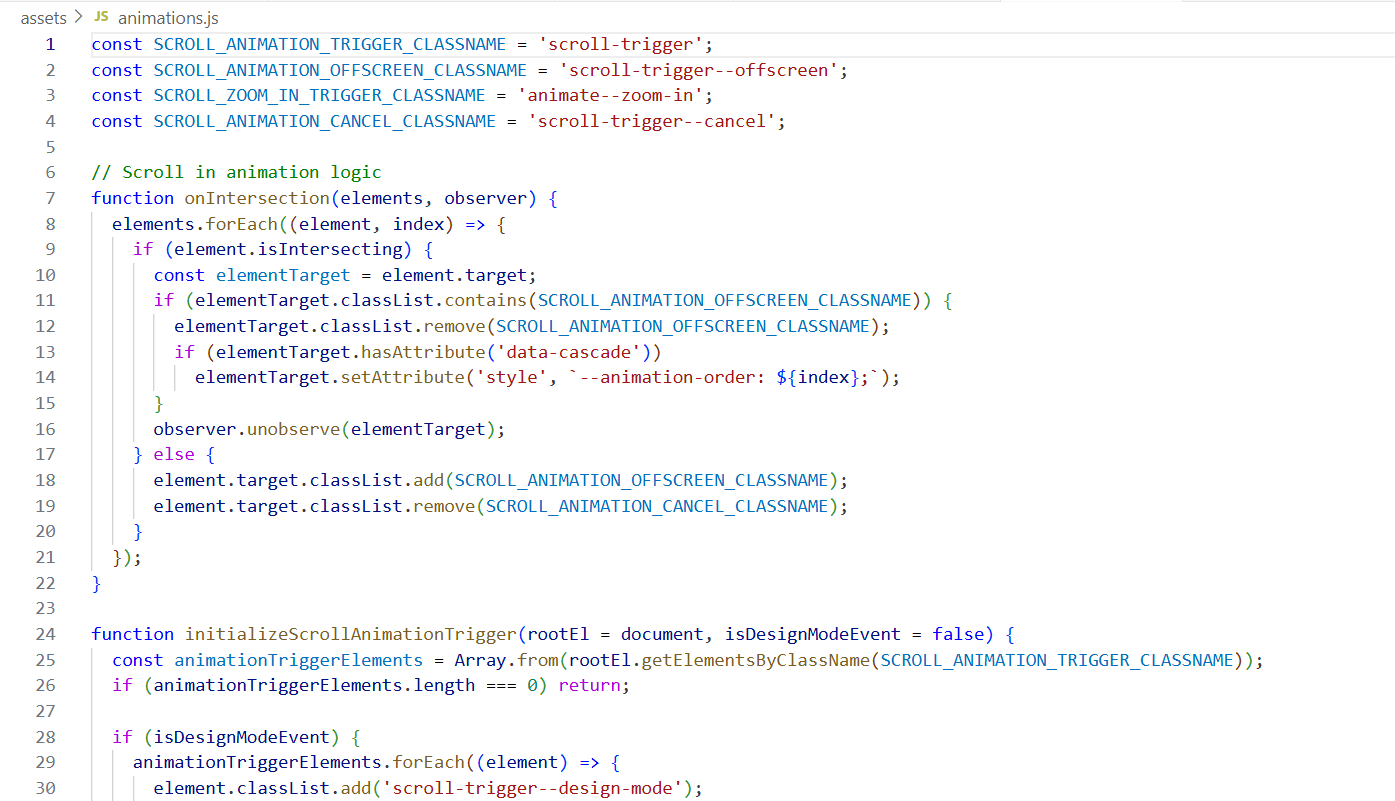
Task: Click line number 17 in the gutter
Action: [x=46, y=454]
